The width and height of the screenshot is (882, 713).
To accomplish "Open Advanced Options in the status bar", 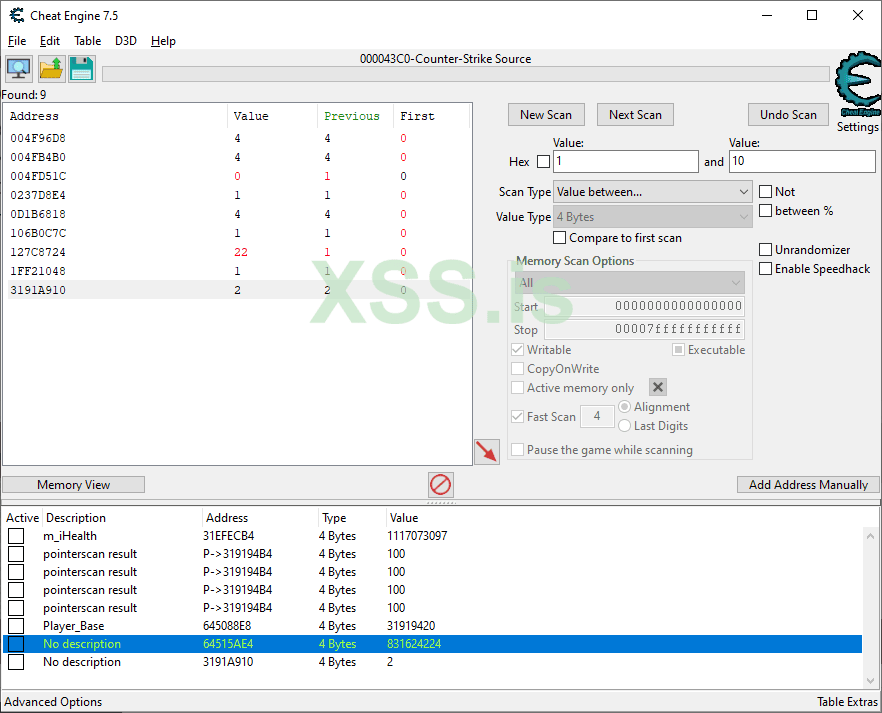I will pyautogui.click(x=53, y=702).
